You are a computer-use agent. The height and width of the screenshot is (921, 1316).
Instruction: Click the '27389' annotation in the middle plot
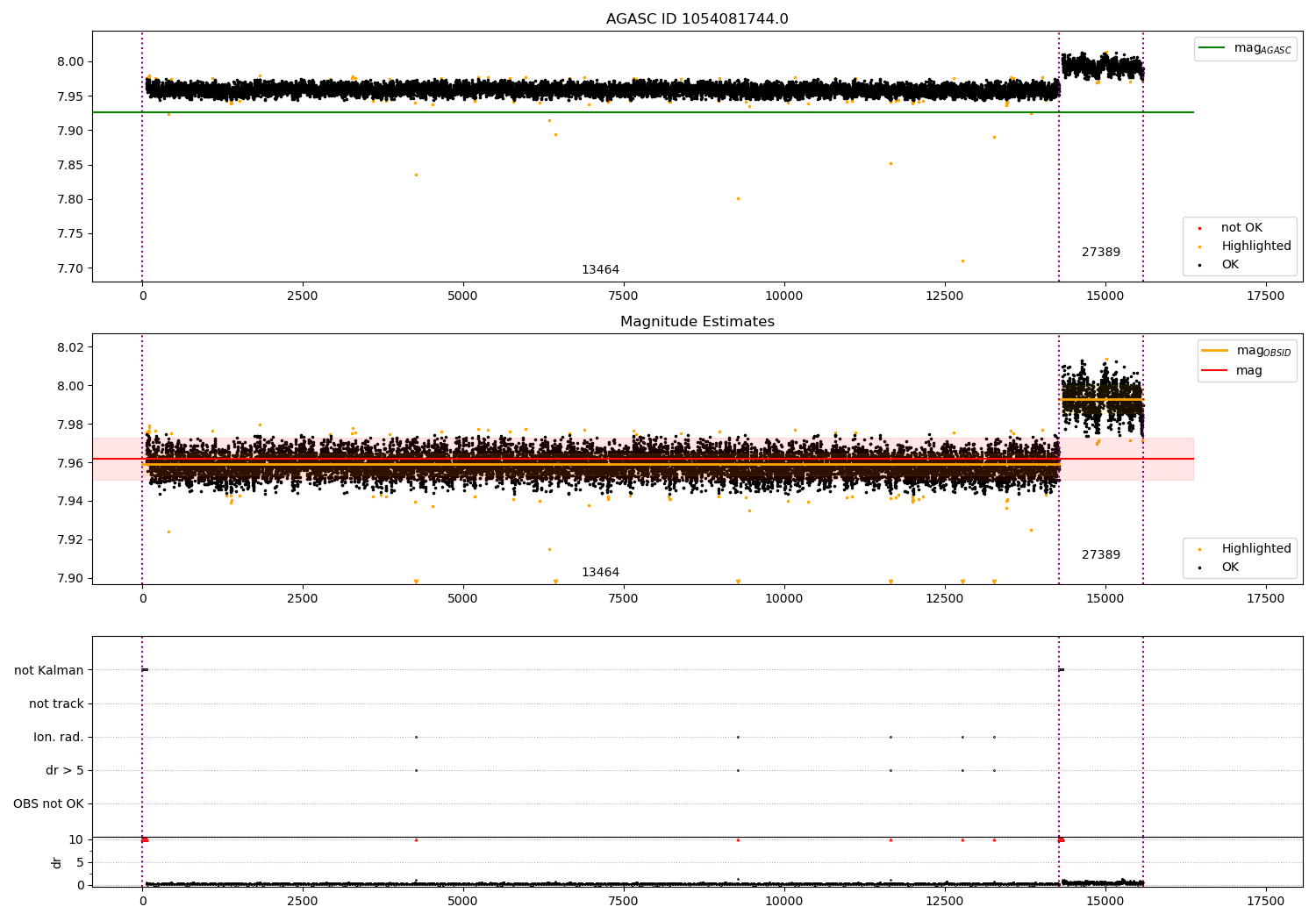tap(1101, 554)
